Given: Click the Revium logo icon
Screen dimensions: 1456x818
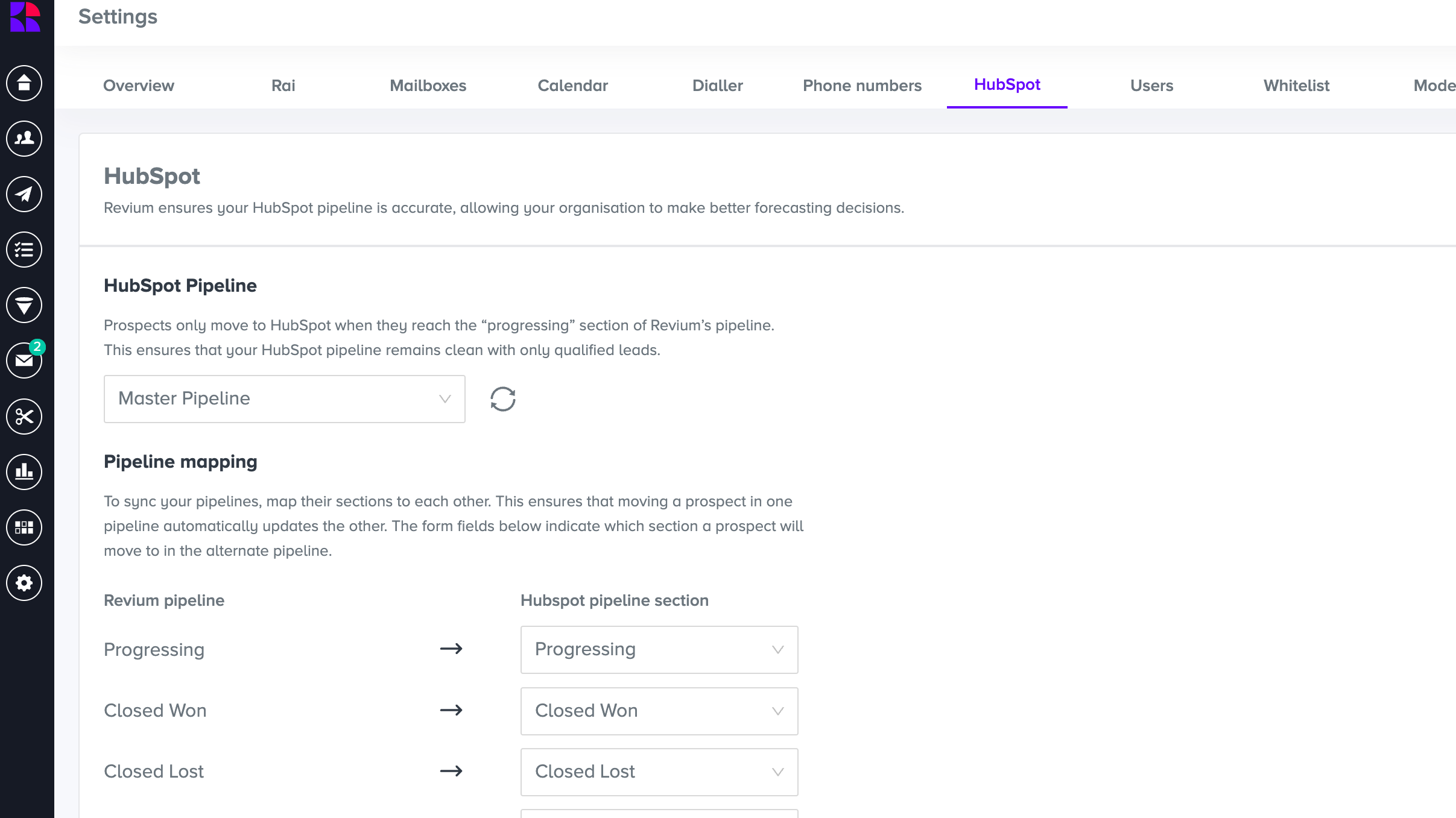Looking at the screenshot, I should (x=25, y=16).
